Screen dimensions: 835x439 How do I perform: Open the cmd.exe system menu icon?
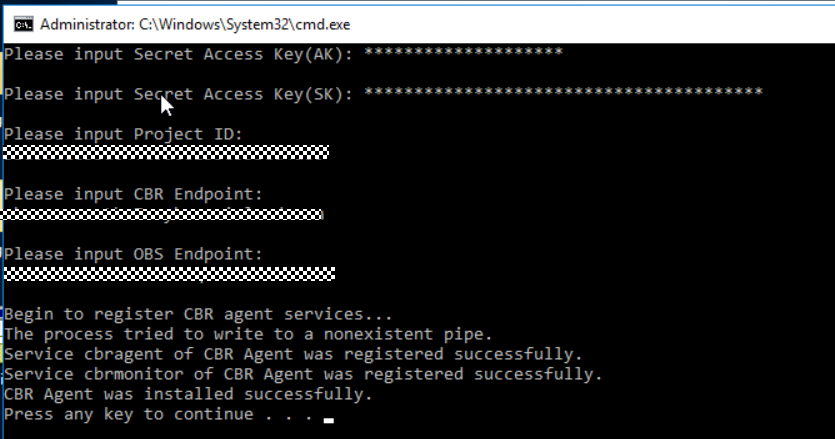tap(23, 25)
